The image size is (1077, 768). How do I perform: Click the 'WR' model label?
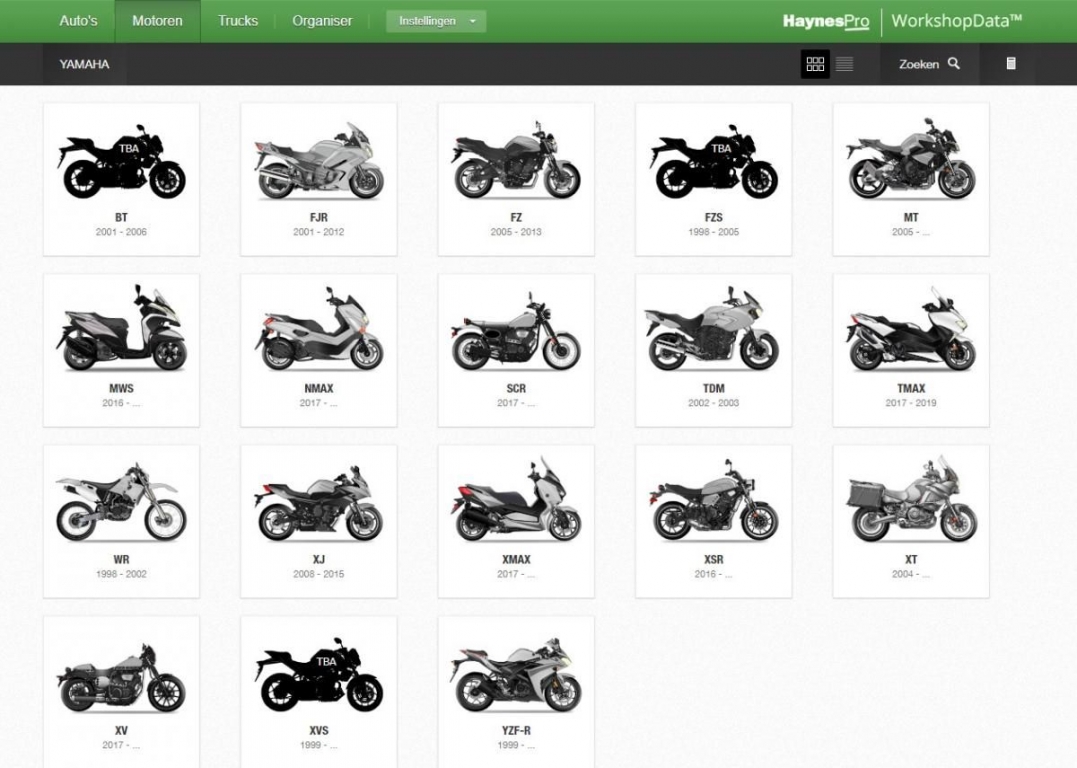[121, 559]
